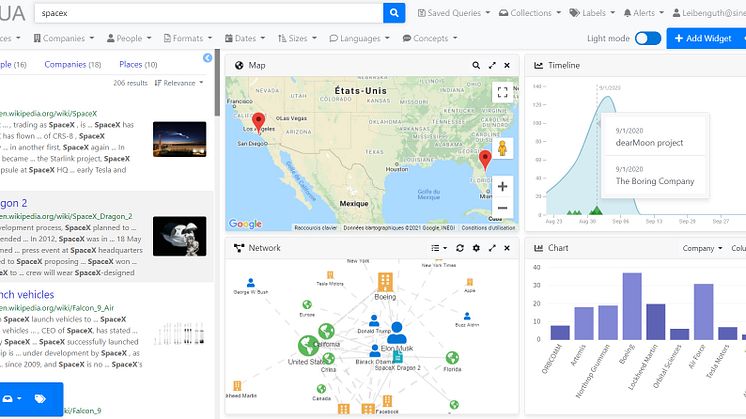Click the Boeing bar in the chart
The width and height of the screenshot is (746, 419).
pos(631,306)
